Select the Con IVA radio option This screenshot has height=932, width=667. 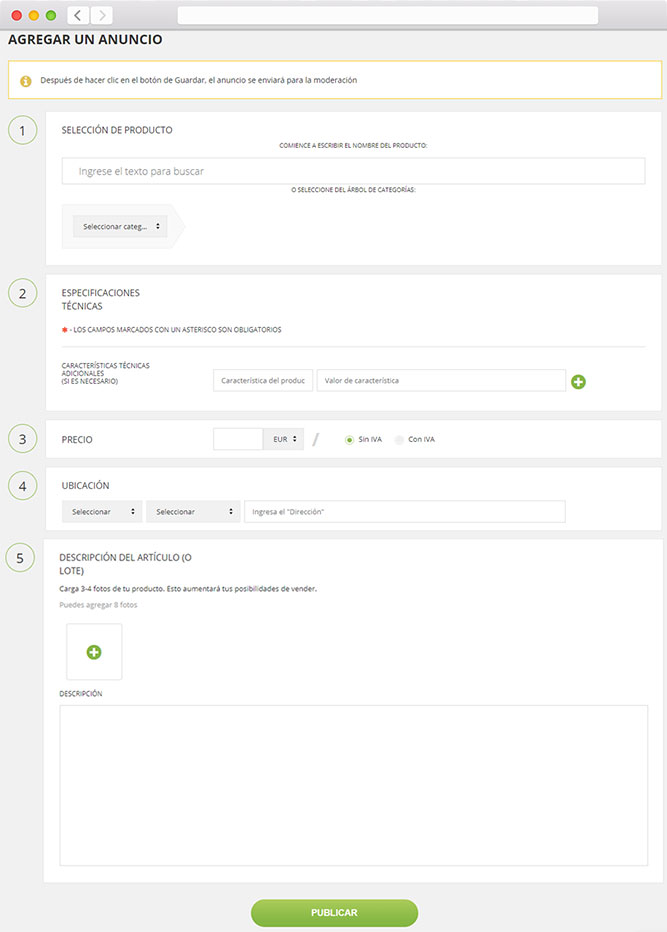click(399, 439)
